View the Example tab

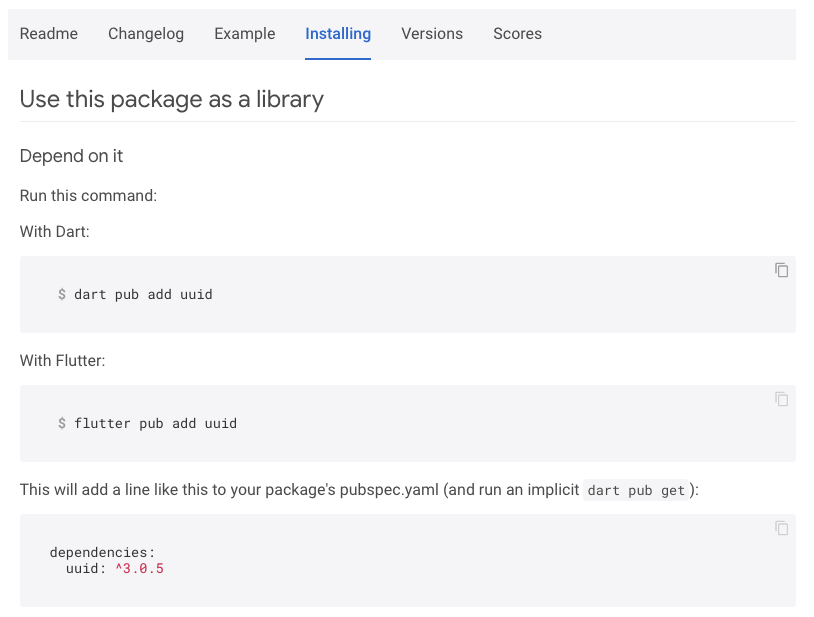(245, 34)
